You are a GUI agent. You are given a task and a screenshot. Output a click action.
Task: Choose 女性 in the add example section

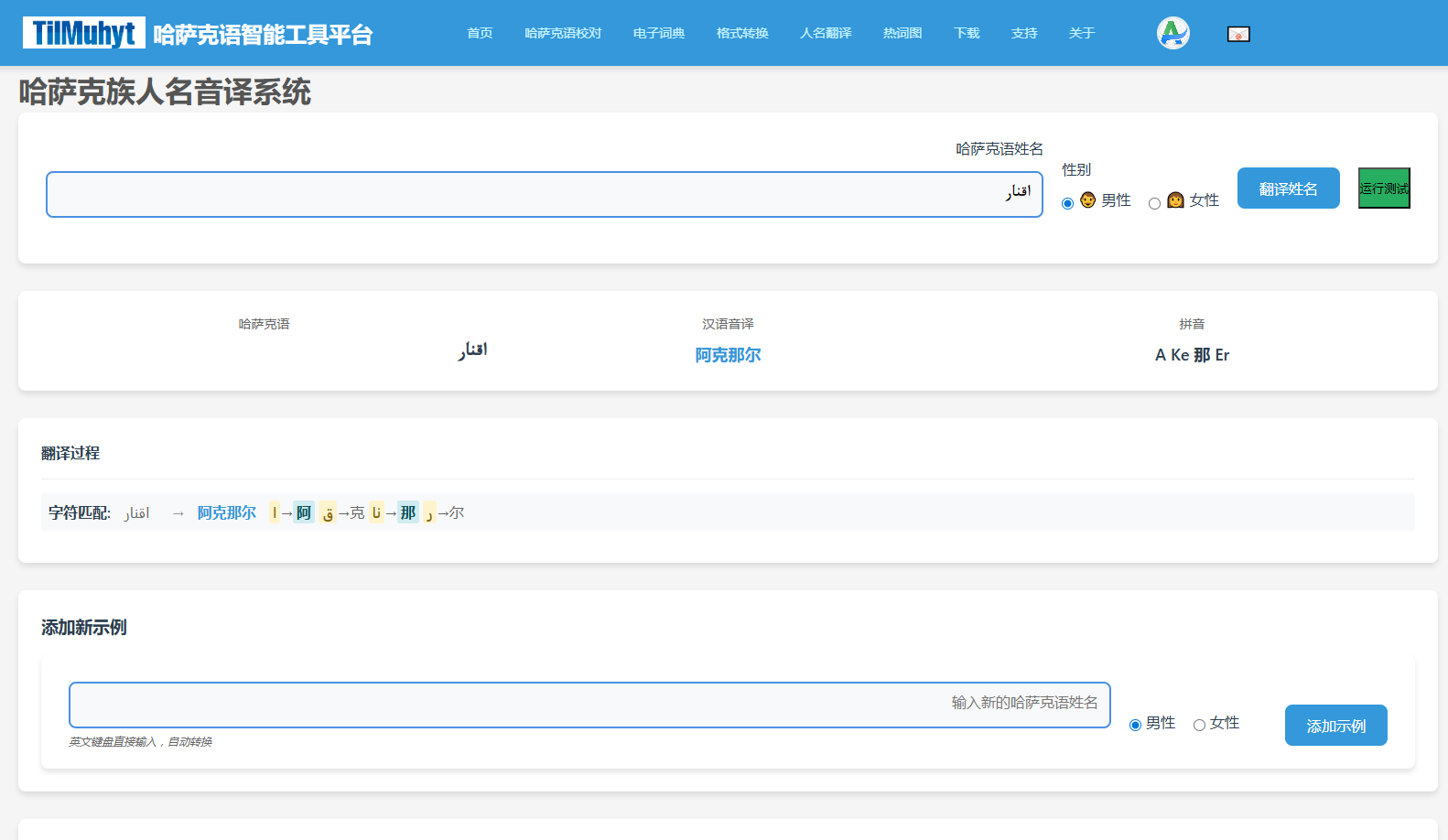(1199, 725)
